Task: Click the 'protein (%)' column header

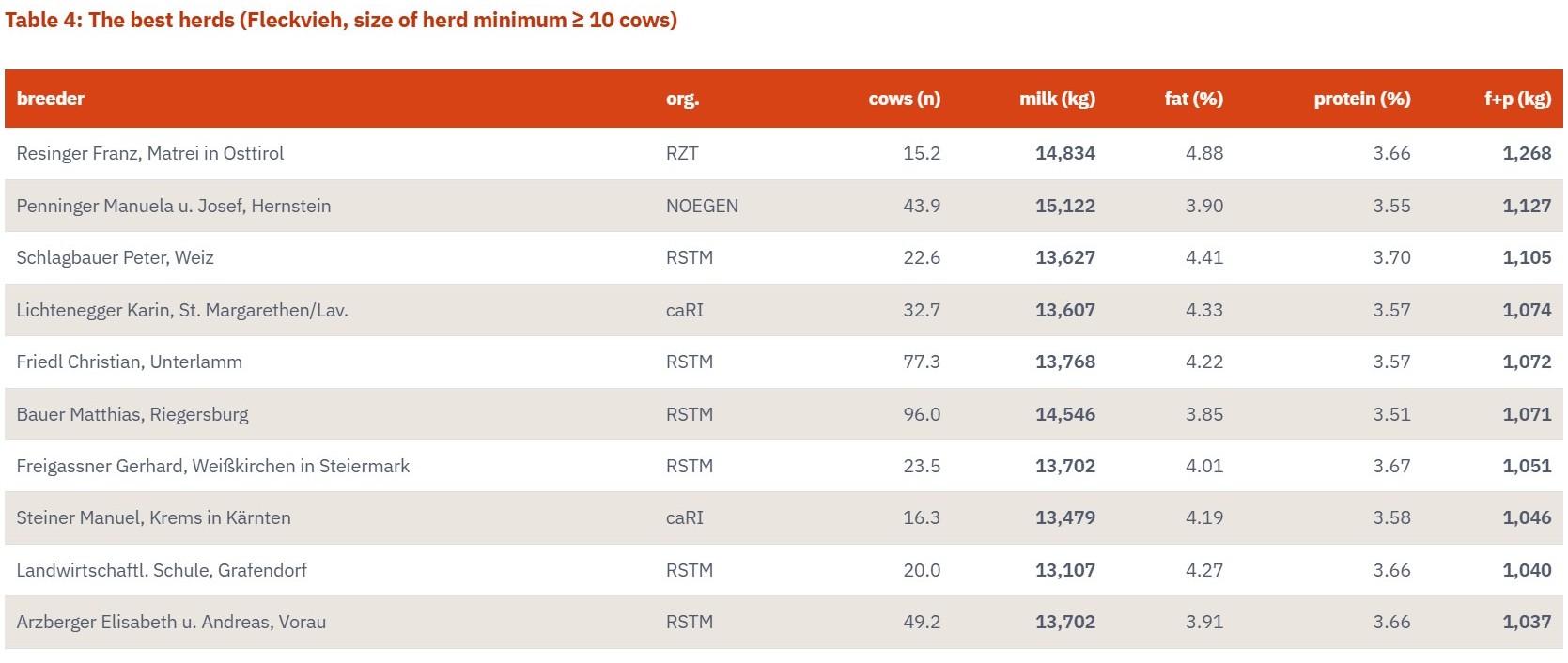Action: [x=1361, y=99]
